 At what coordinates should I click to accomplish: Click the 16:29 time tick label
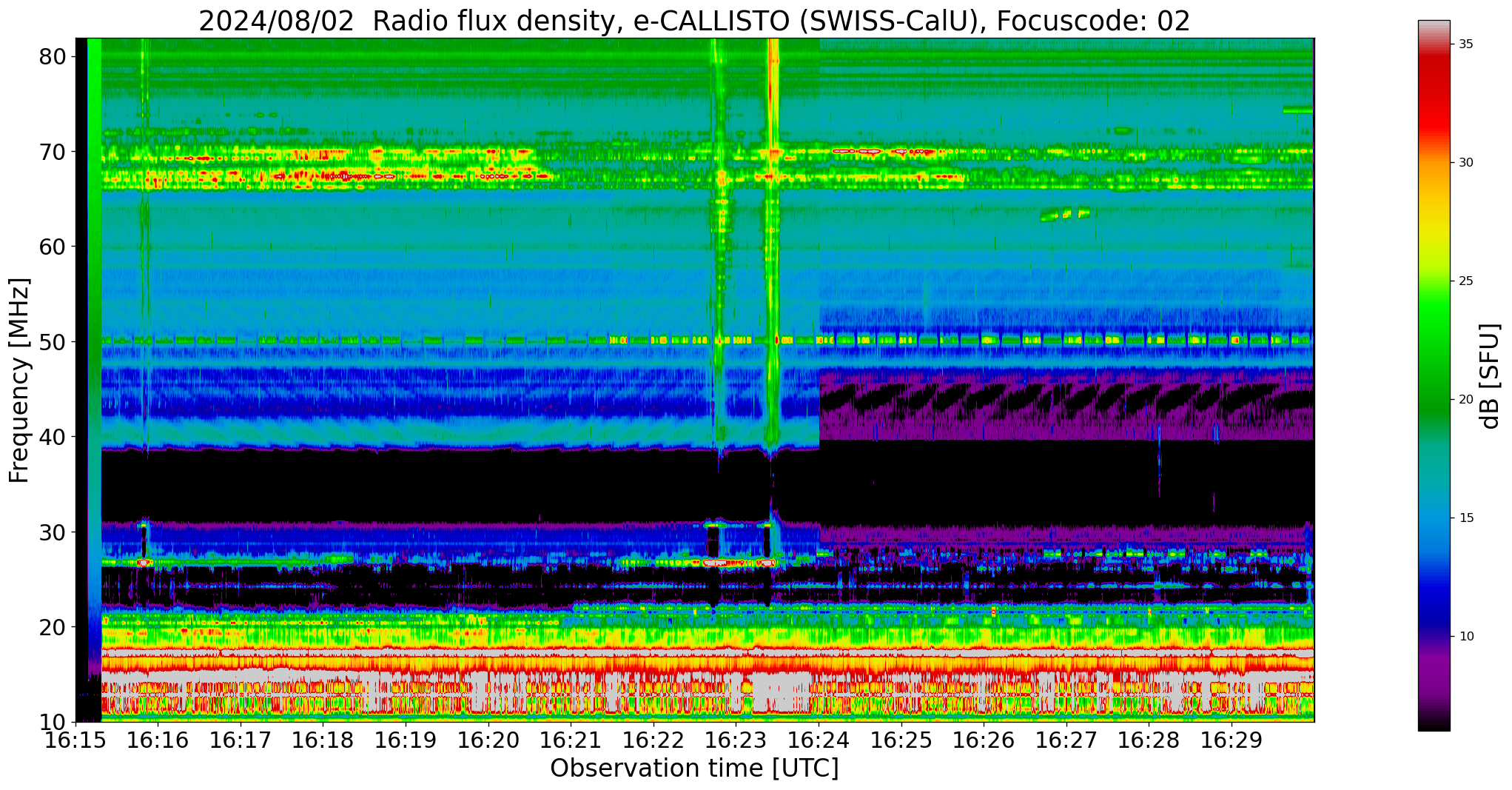coord(1231,740)
